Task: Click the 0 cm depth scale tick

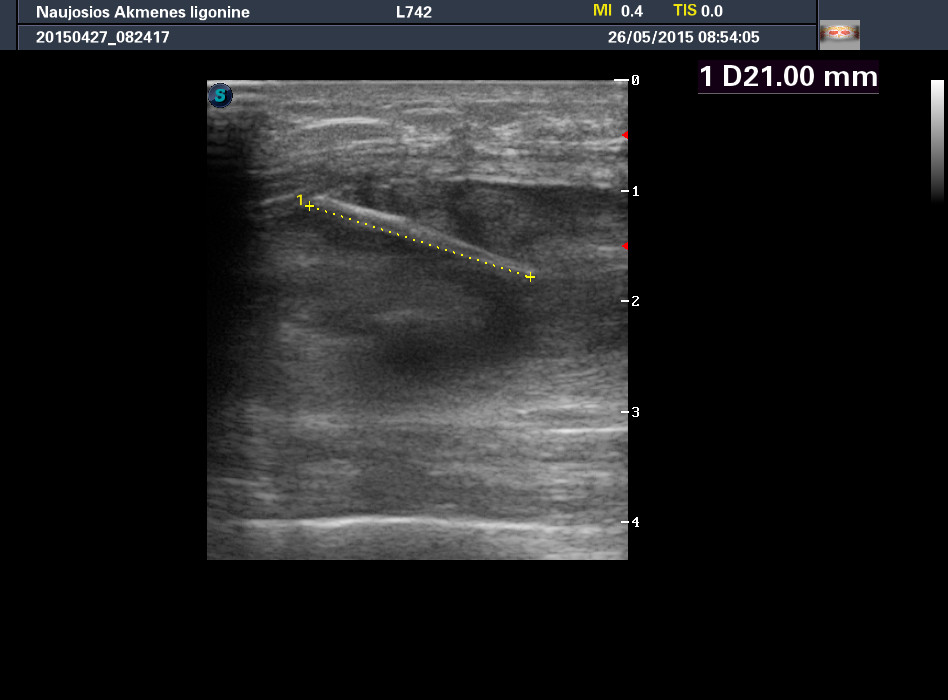Action: click(x=627, y=80)
